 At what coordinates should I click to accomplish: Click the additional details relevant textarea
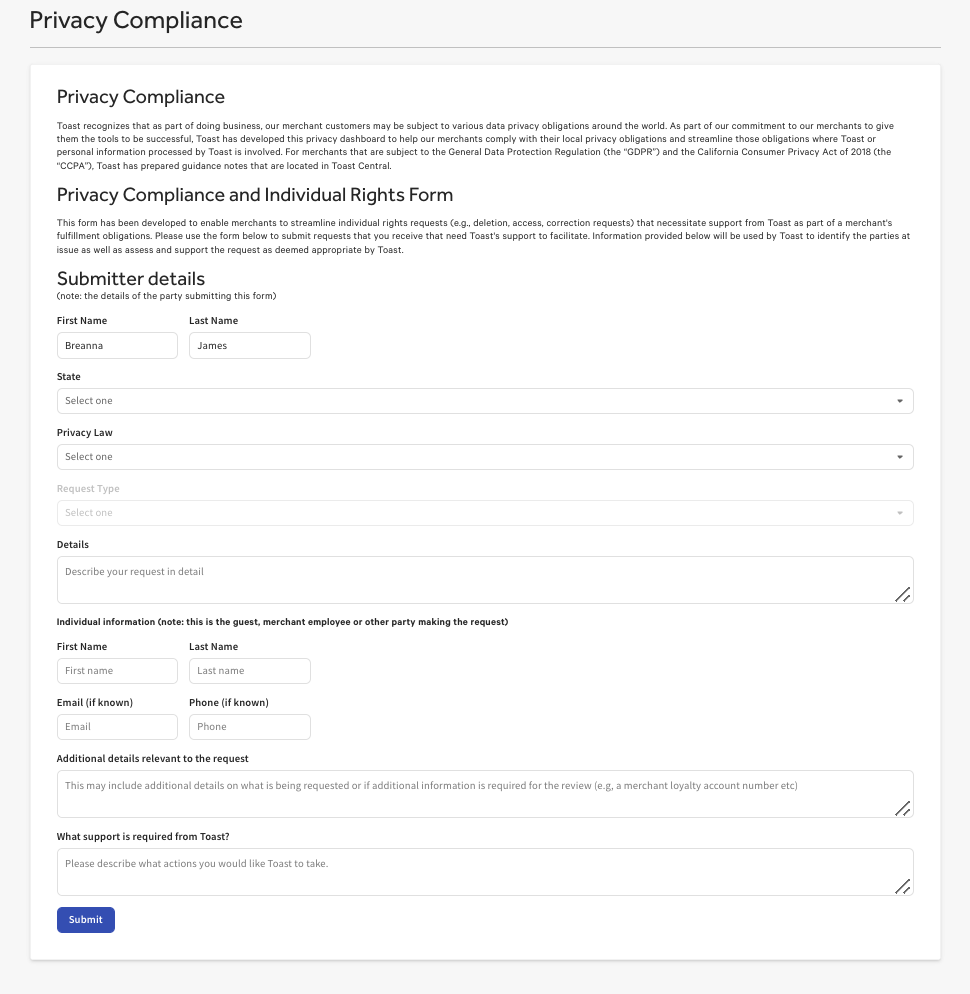(485, 792)
